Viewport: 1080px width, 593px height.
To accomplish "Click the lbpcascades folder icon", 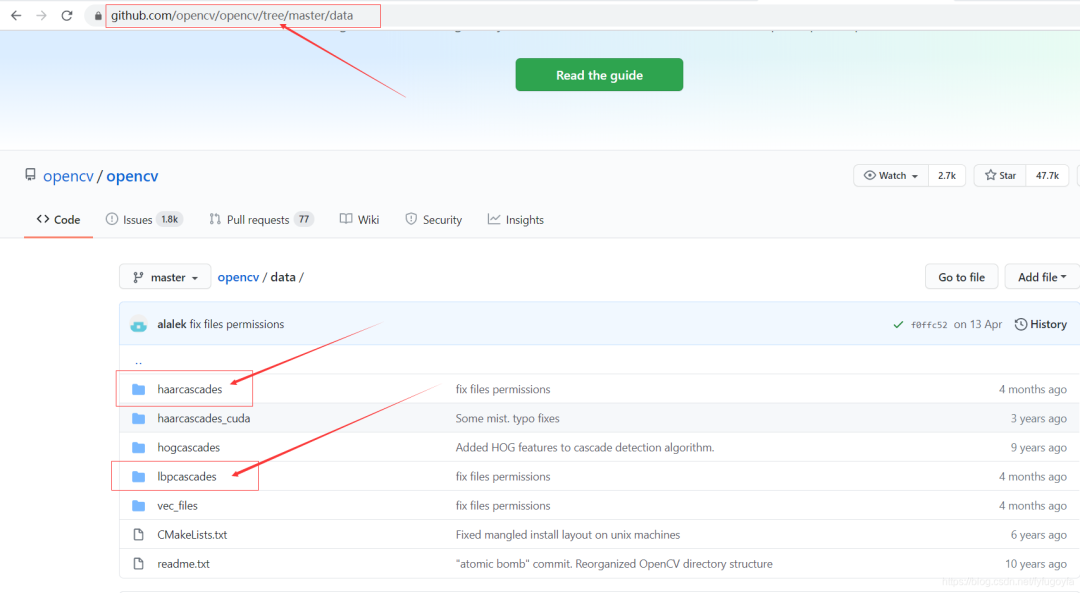I will coord(138,476).
